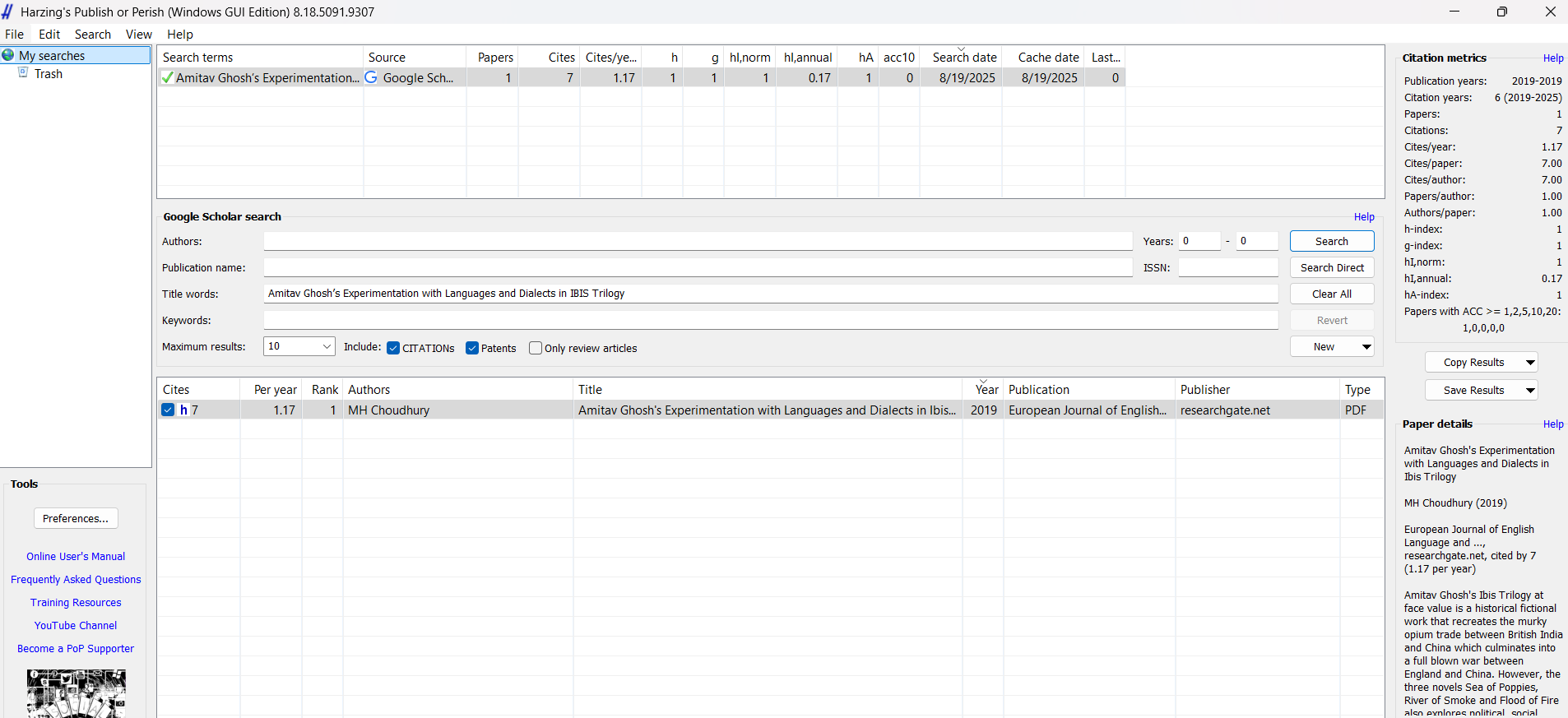Open the Edit menu
The image size is (1568, 718).
(49, 34)
